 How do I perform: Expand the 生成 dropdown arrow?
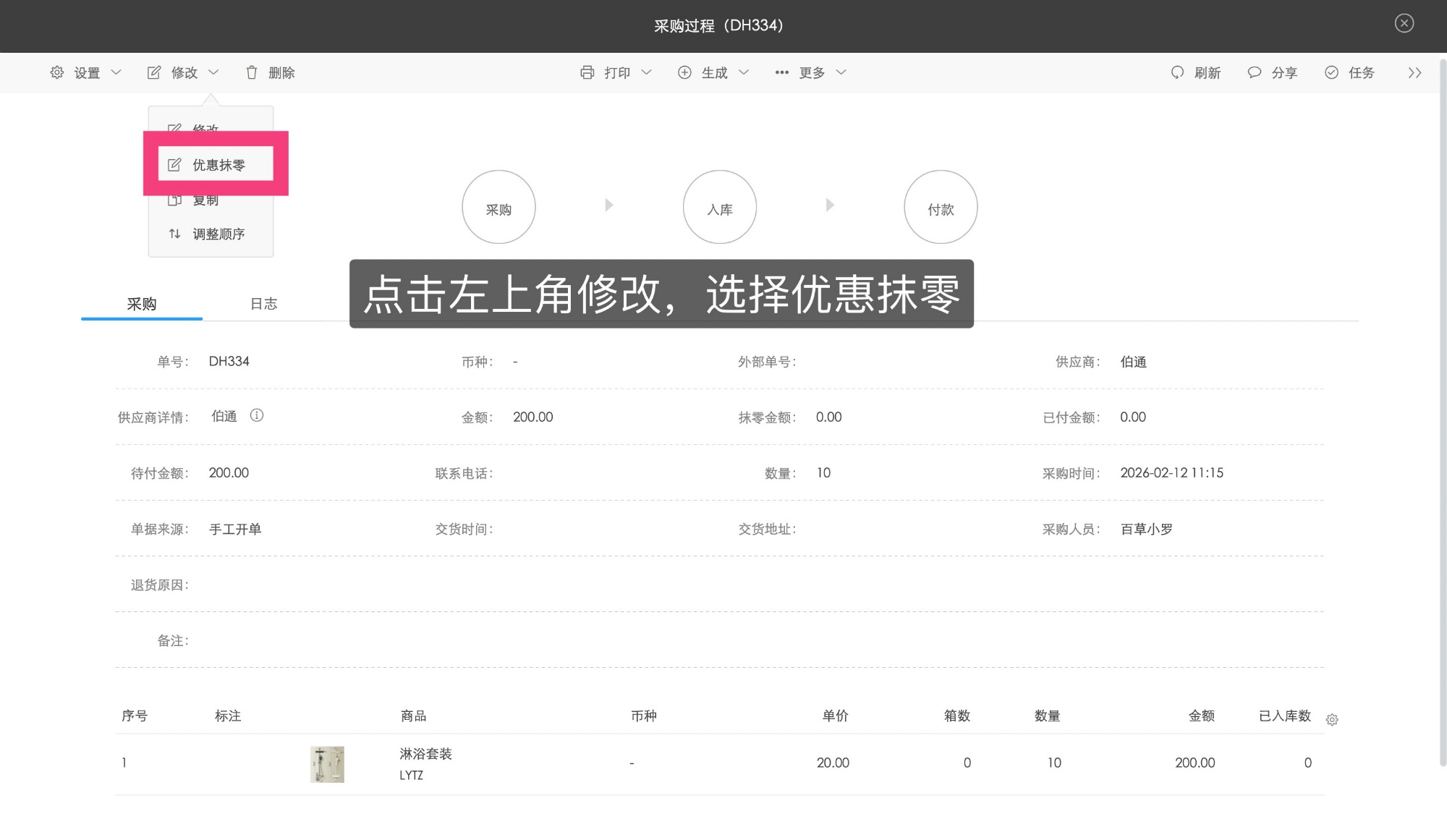pos(744,72)
